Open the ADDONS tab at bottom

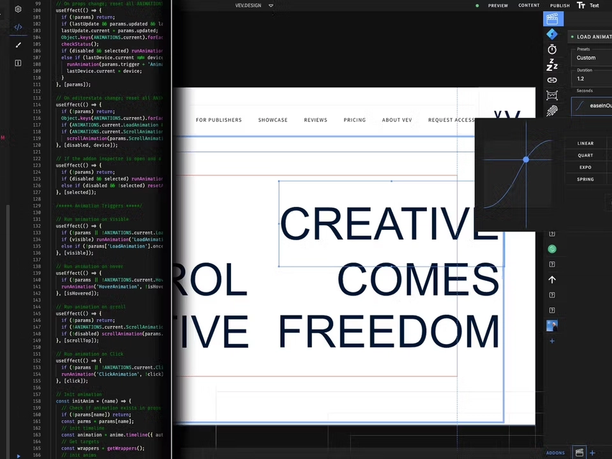[x=555, y=453]
